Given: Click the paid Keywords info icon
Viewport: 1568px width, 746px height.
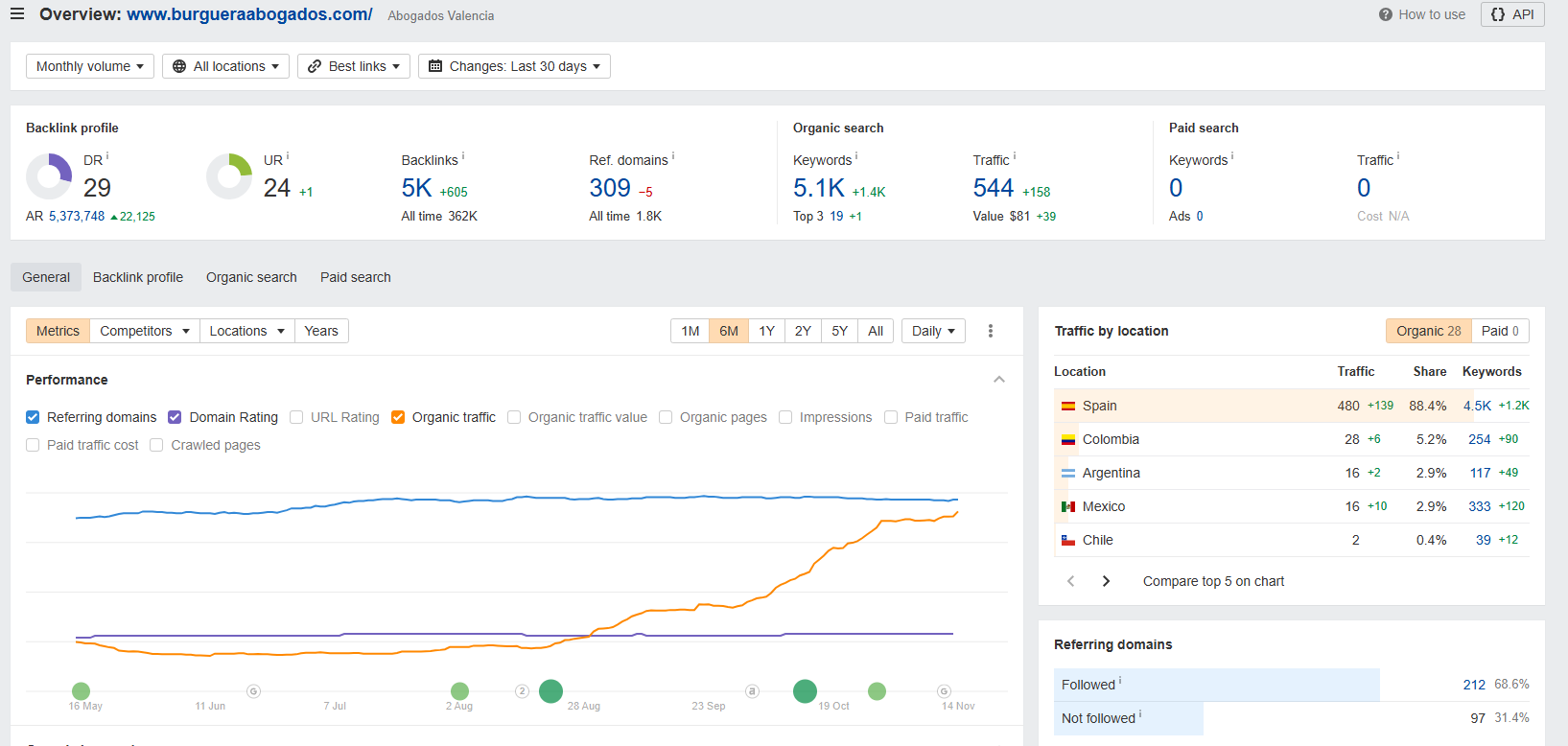Looking at the screenshot, I should coord(1232,155).
